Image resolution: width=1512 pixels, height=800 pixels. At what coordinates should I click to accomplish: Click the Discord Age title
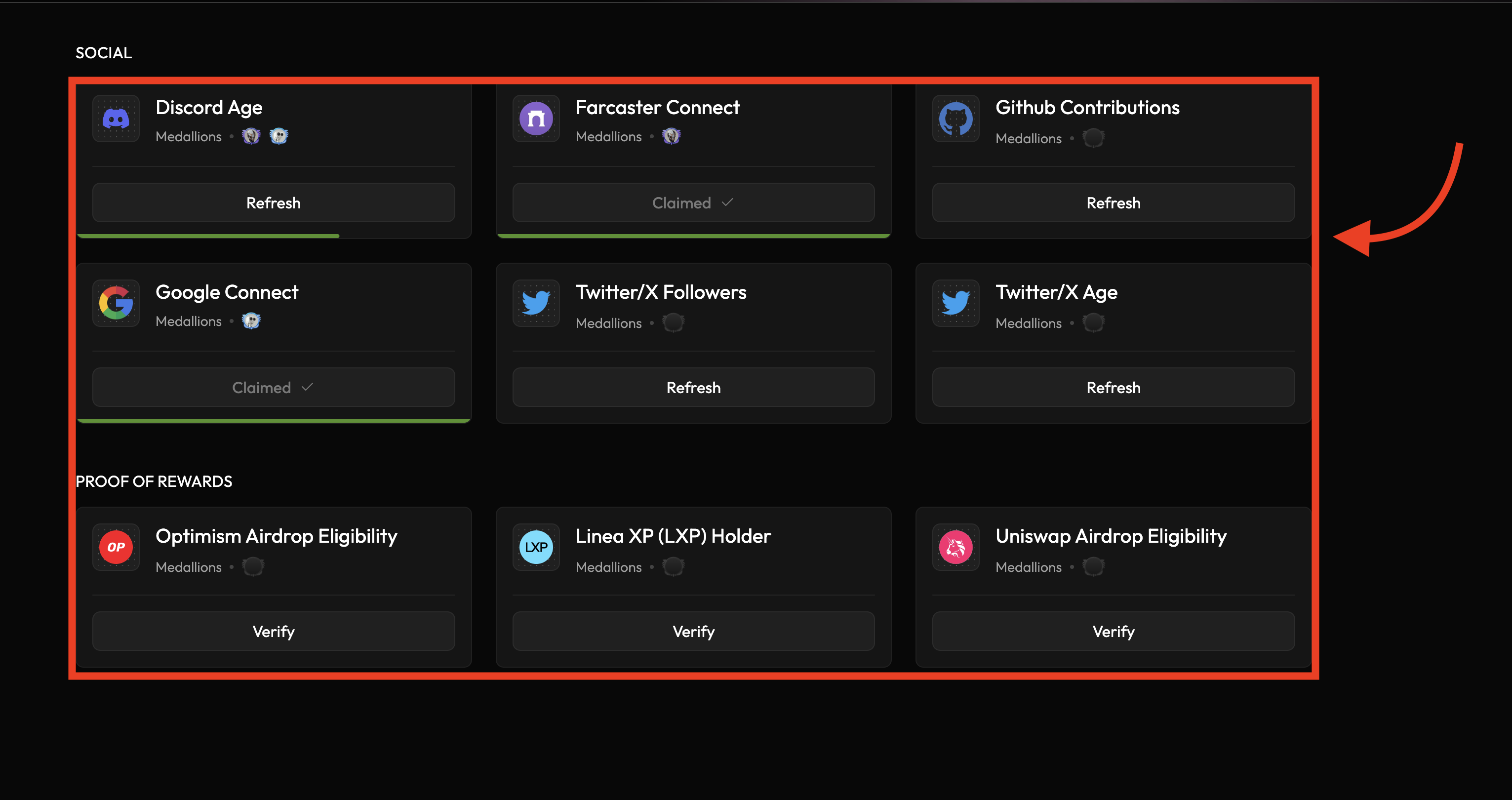209,108
